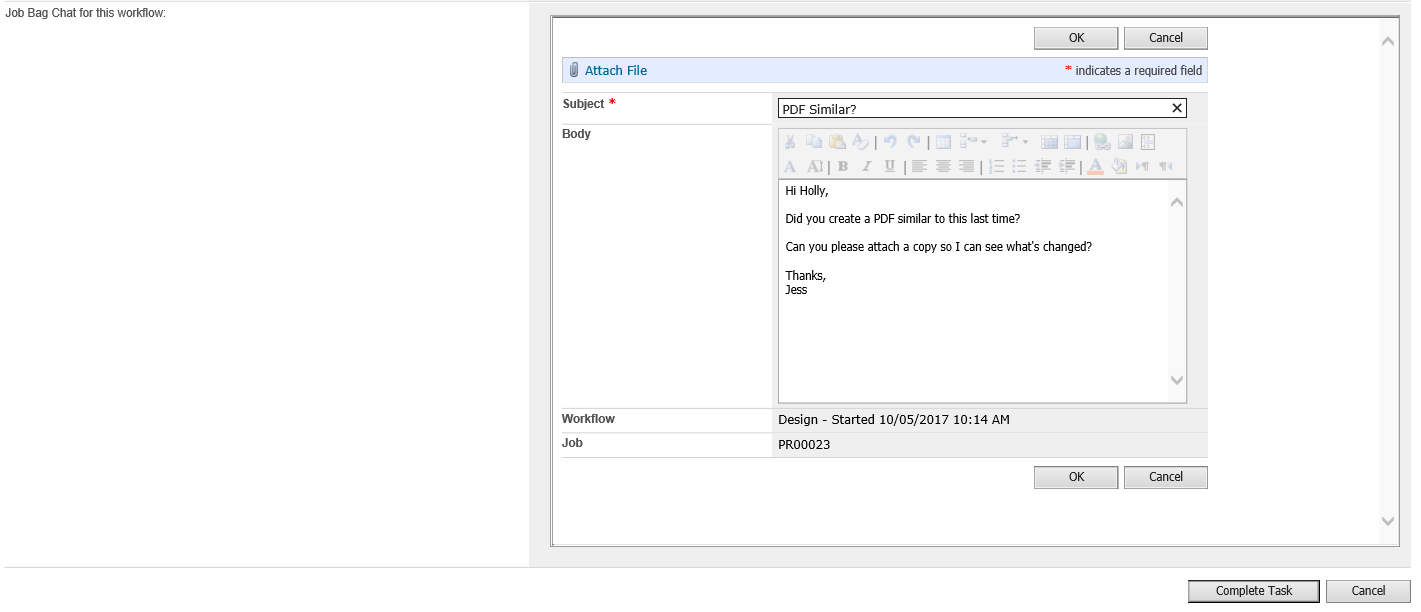The height and width of the screenshot is (612, 1421).
Task: Click the Font letter A icon
Action: (x=790, y=166)
